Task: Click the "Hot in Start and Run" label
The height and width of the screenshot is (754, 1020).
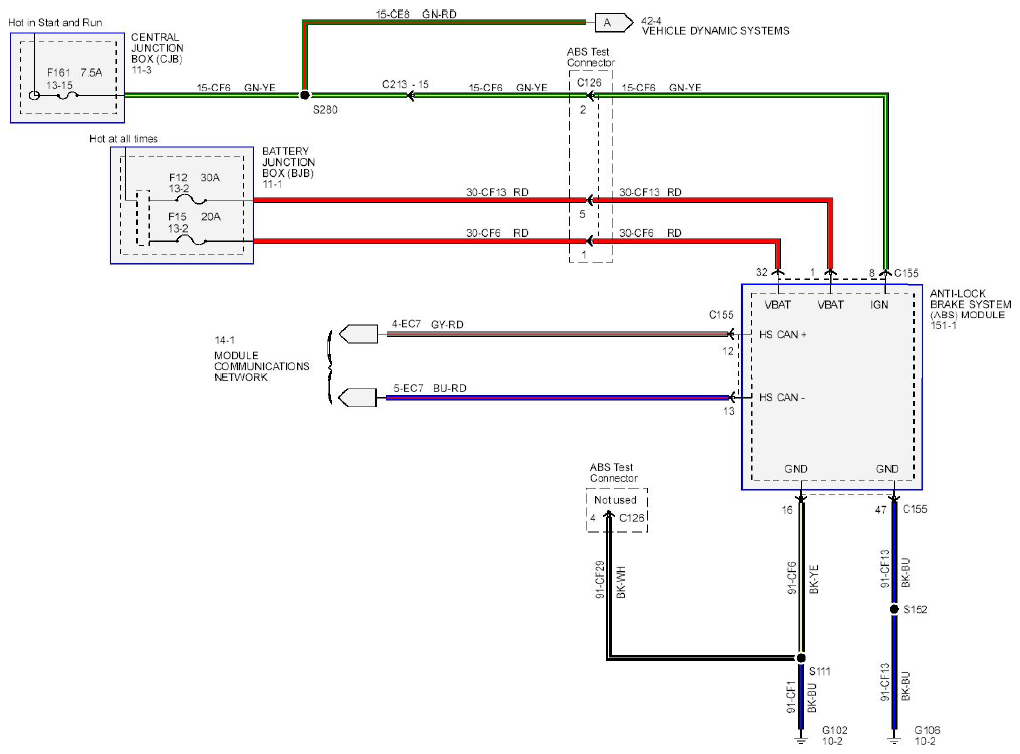Action: [x=55, y=23]
